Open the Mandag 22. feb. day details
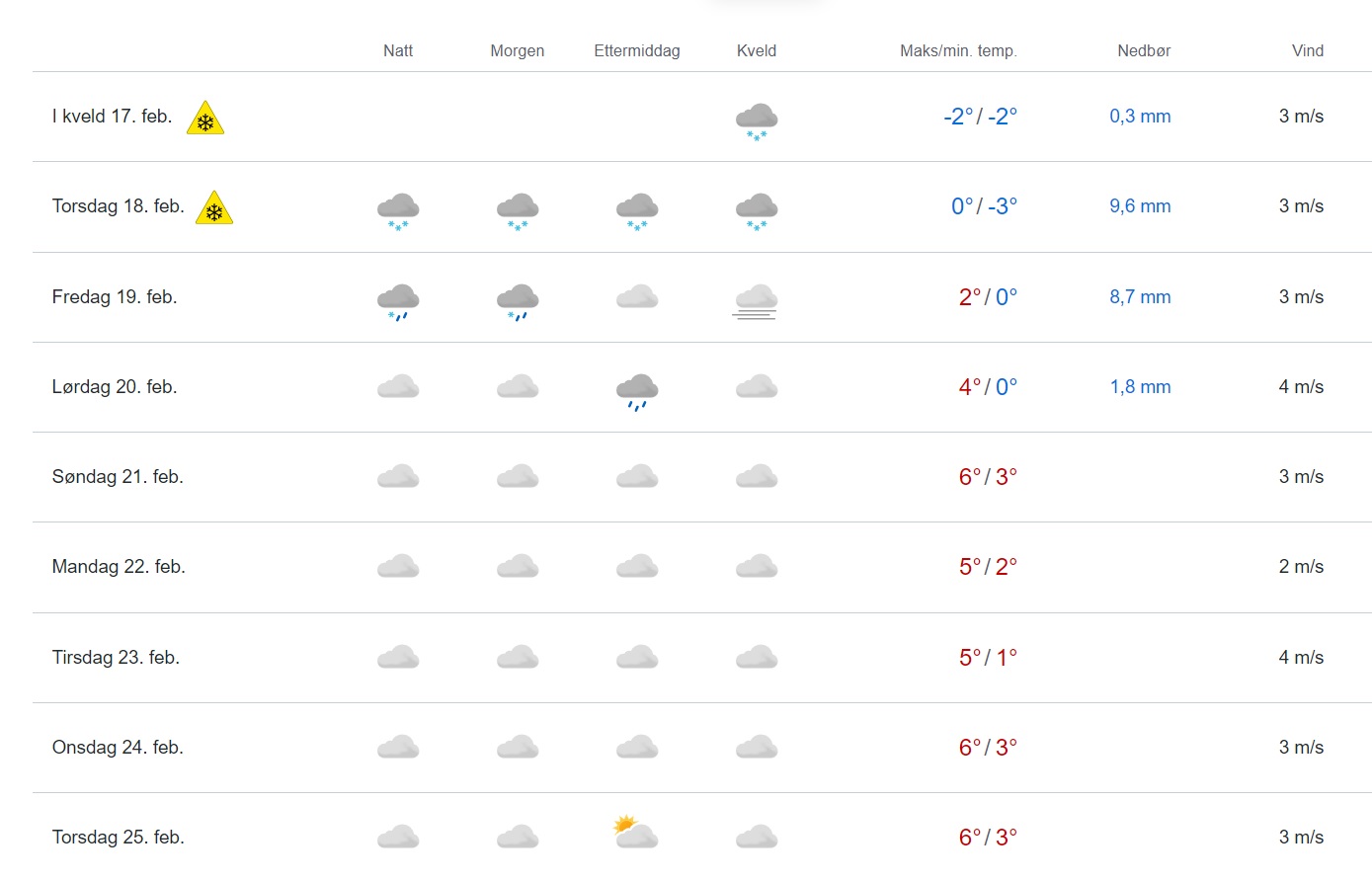The image size is (1372, 882). click(x=702, y=567)
